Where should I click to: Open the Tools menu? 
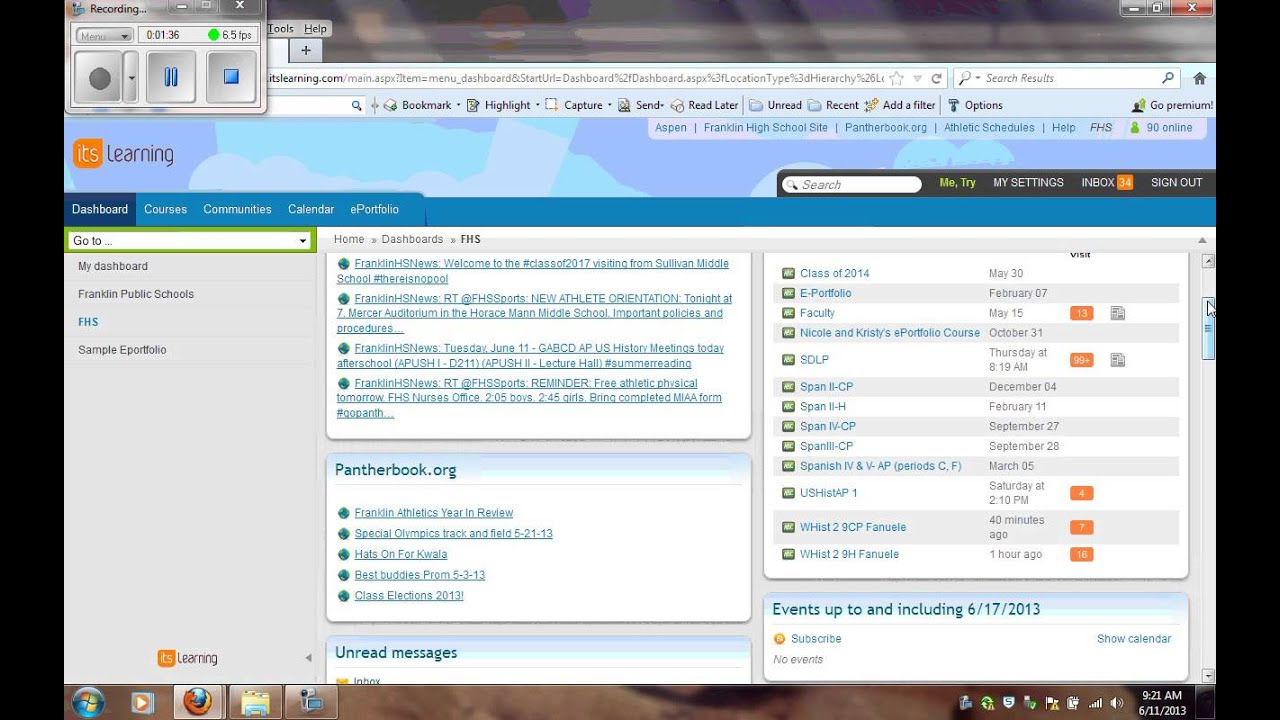(281, 29)
